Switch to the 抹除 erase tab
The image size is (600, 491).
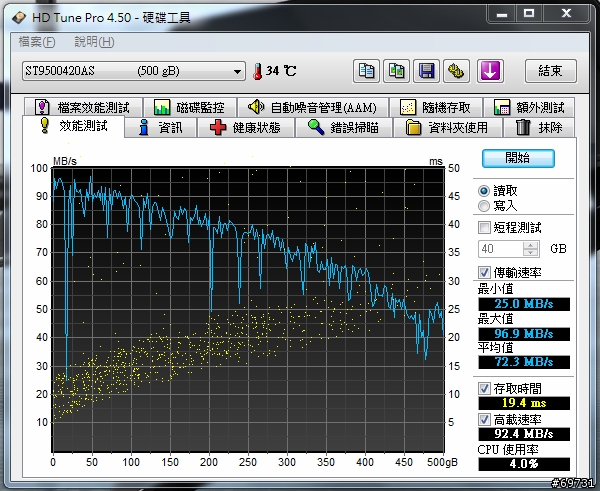pyautogui.click(x=539, y=127)
